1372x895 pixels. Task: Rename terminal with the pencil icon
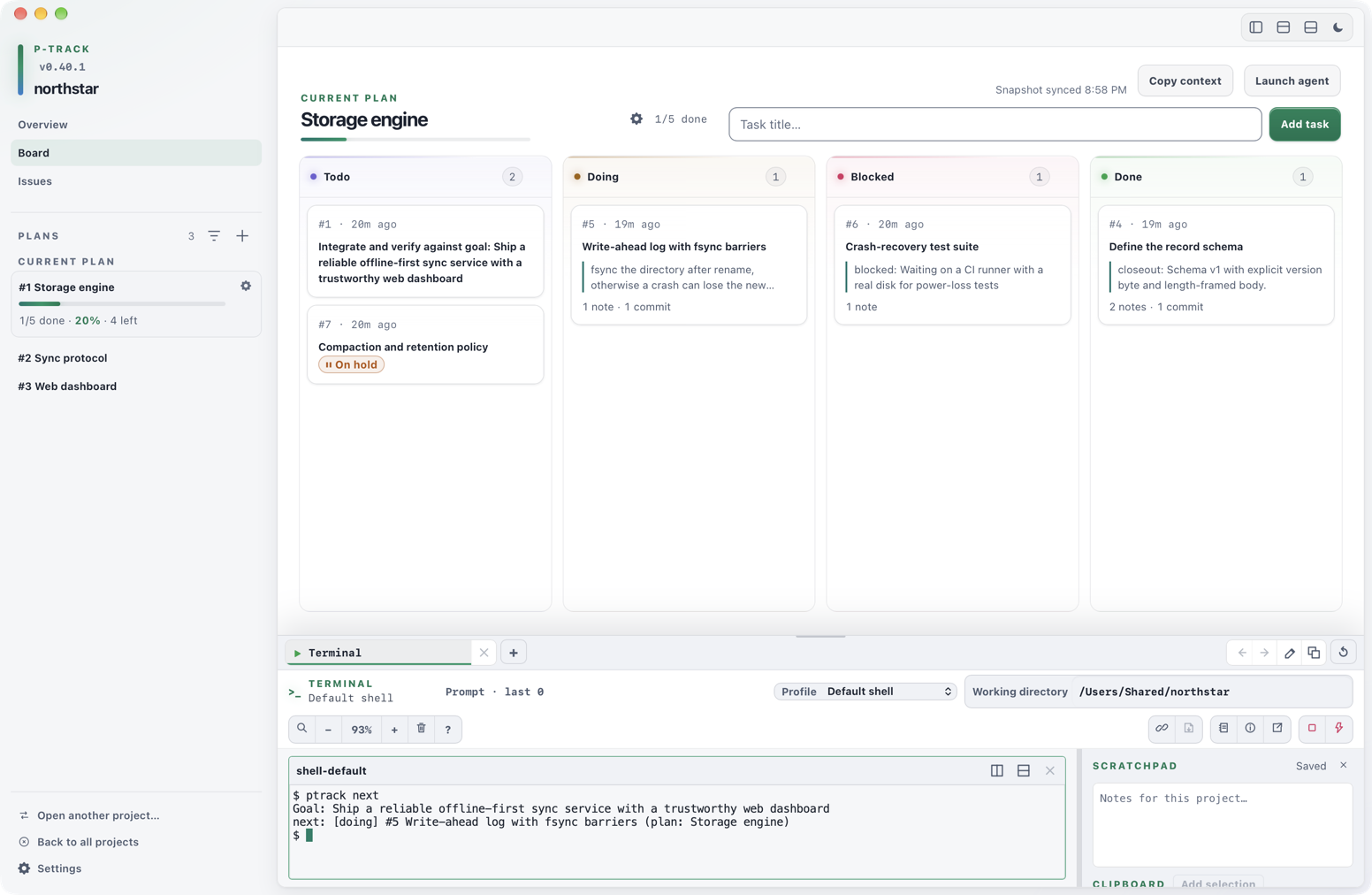[x=1290, y=653]
